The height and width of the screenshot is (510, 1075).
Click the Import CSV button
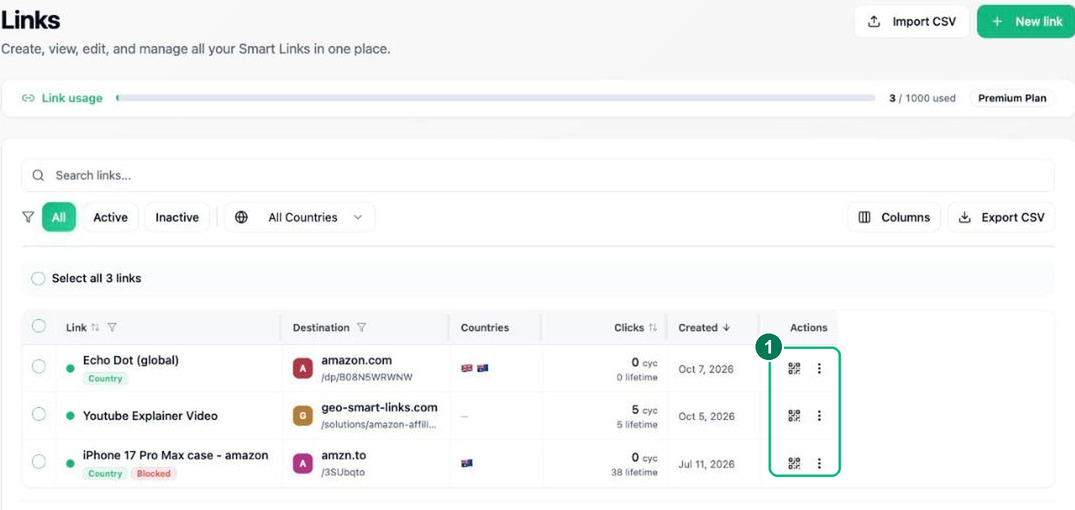pos(912,21)
